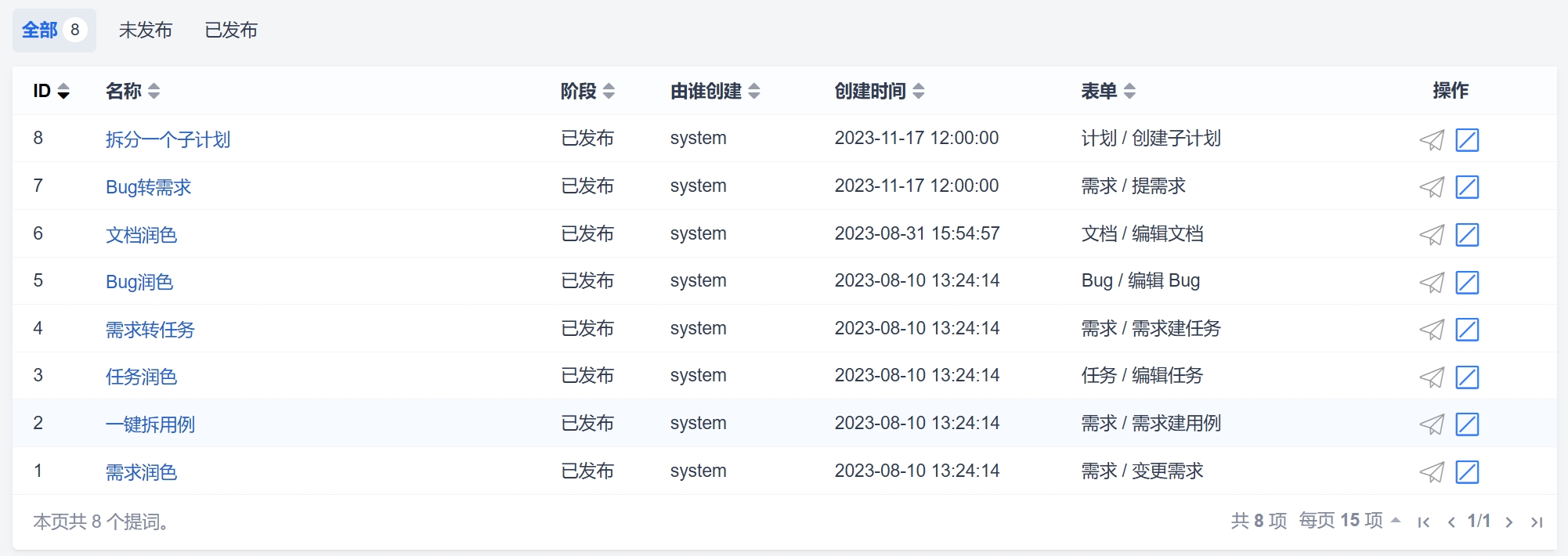Click the paper-plane icon for 需求润色 row
Image resolution: width=1568 pixels, height=556 pixels.
point(1432,472)
